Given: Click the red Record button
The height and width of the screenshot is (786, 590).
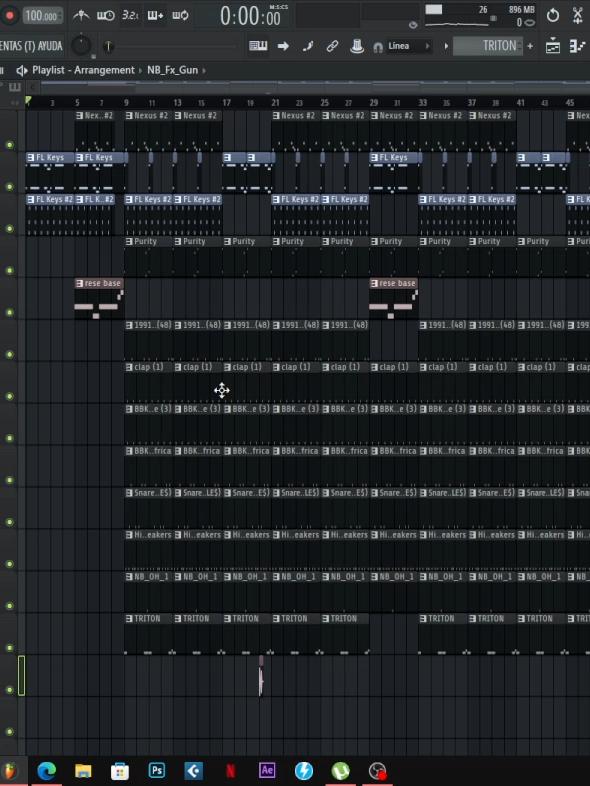Looking at the screenshot, I should pyautogui.click(x=9, y=16).
